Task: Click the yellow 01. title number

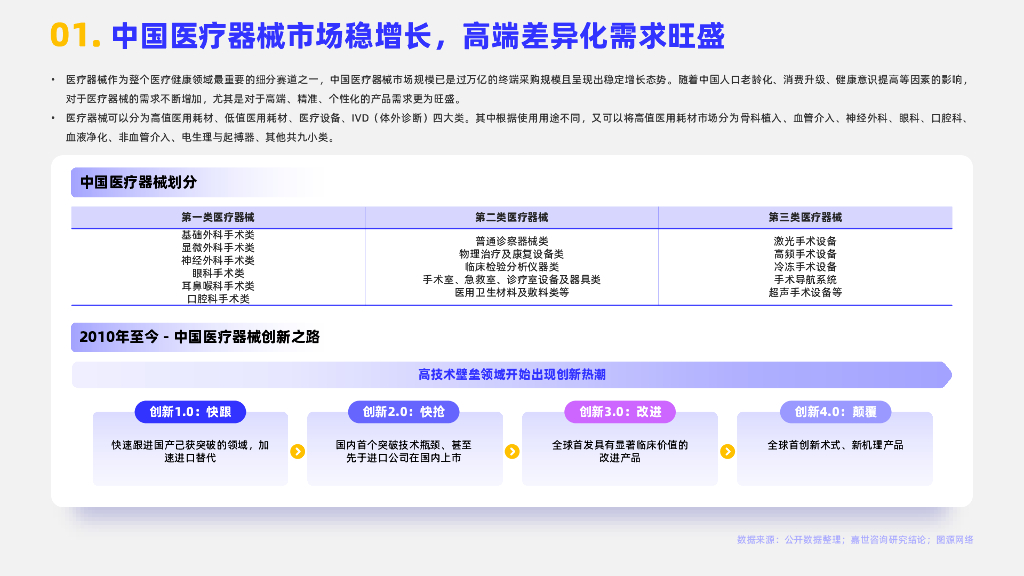Action: pyautogui.click(x=75, y=36)
